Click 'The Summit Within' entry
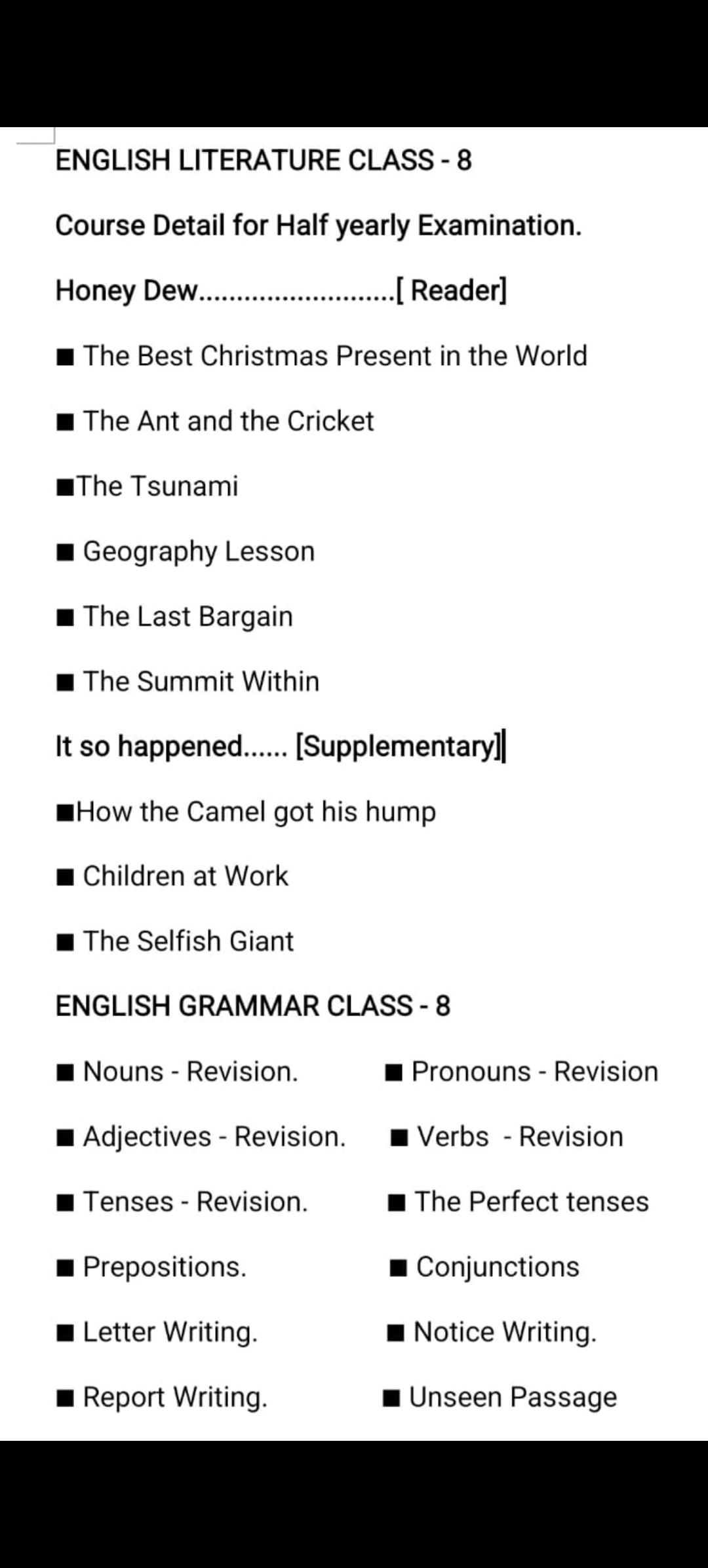The width and height of the screenshot is (708, 1568). (201, 682)
